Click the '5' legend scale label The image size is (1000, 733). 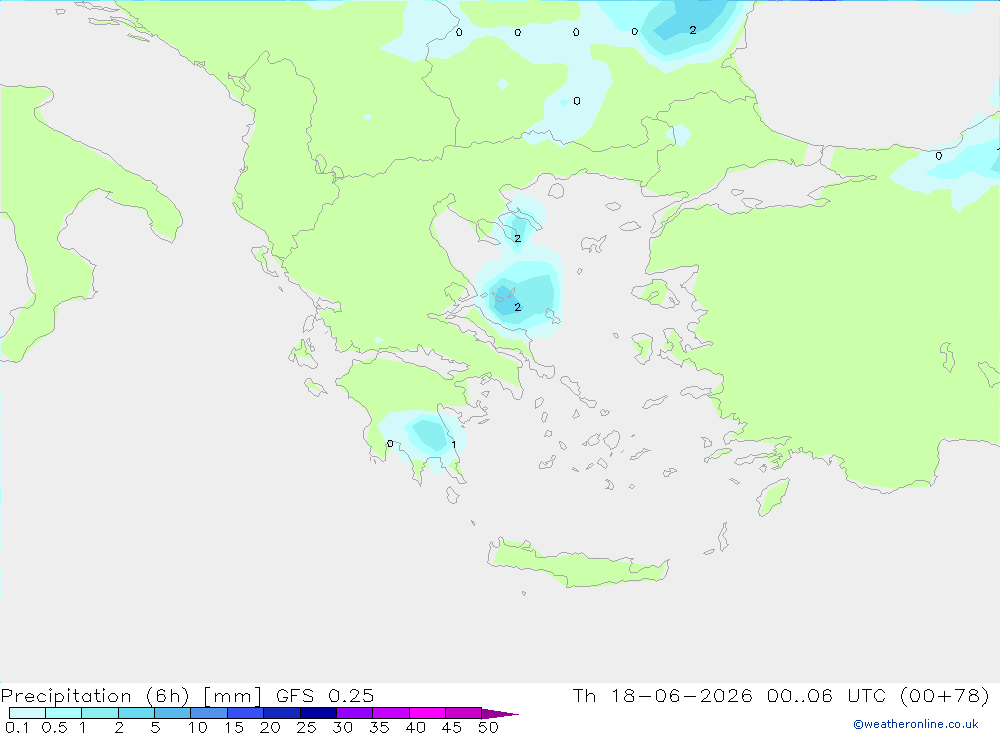pos(155,727)
